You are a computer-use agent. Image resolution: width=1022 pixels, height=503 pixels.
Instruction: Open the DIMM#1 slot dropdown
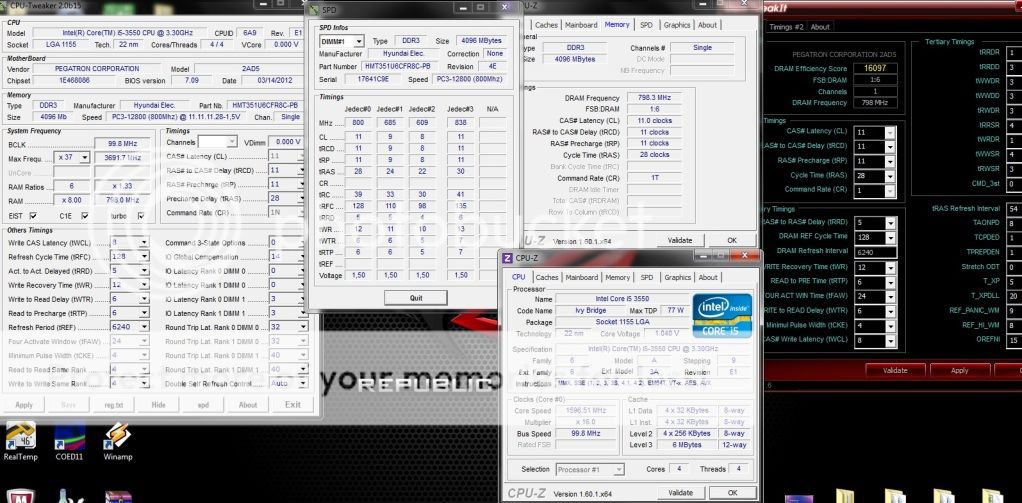341,41
